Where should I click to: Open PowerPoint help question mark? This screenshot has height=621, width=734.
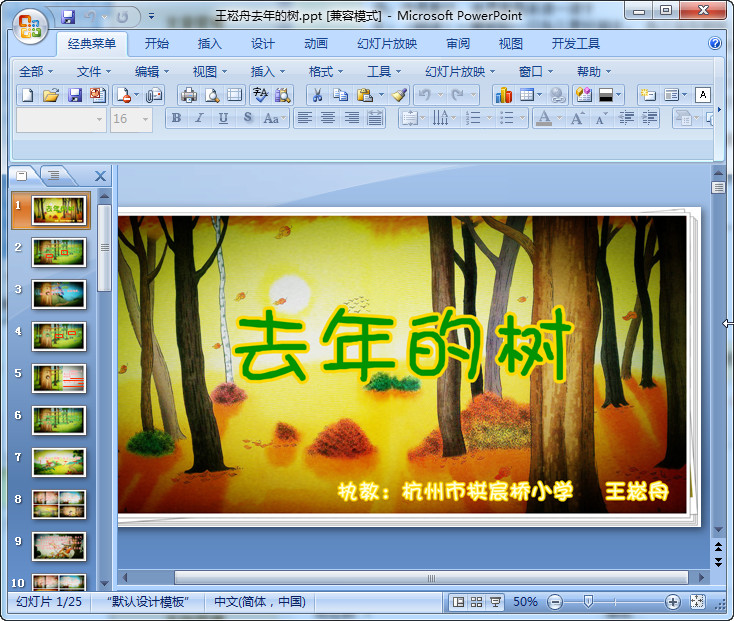[x=715, y=44]
